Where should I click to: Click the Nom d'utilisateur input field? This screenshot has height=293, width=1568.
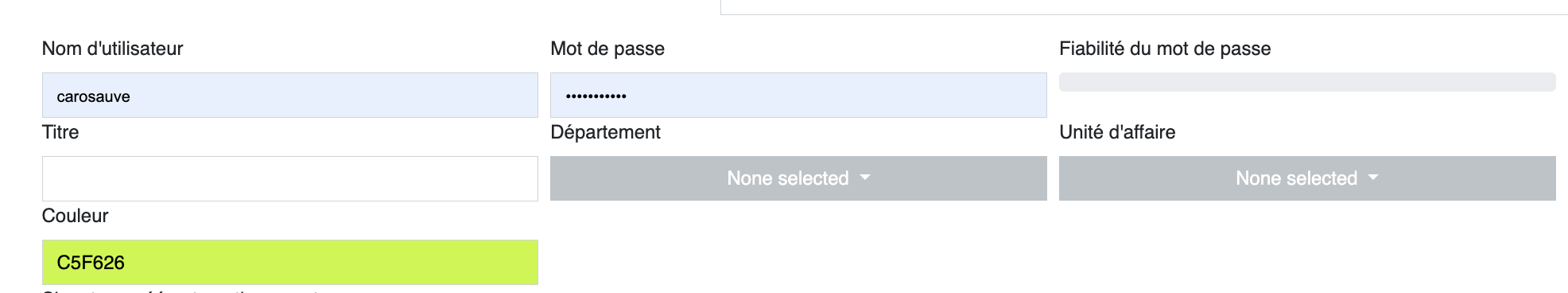290,96
